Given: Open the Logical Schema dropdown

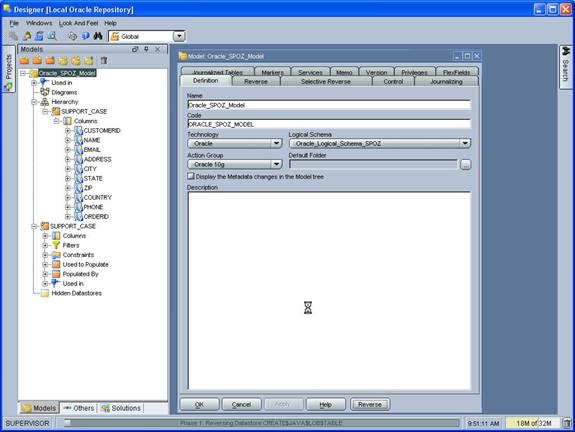Looking at the screenshot, I should coord(465,143).
